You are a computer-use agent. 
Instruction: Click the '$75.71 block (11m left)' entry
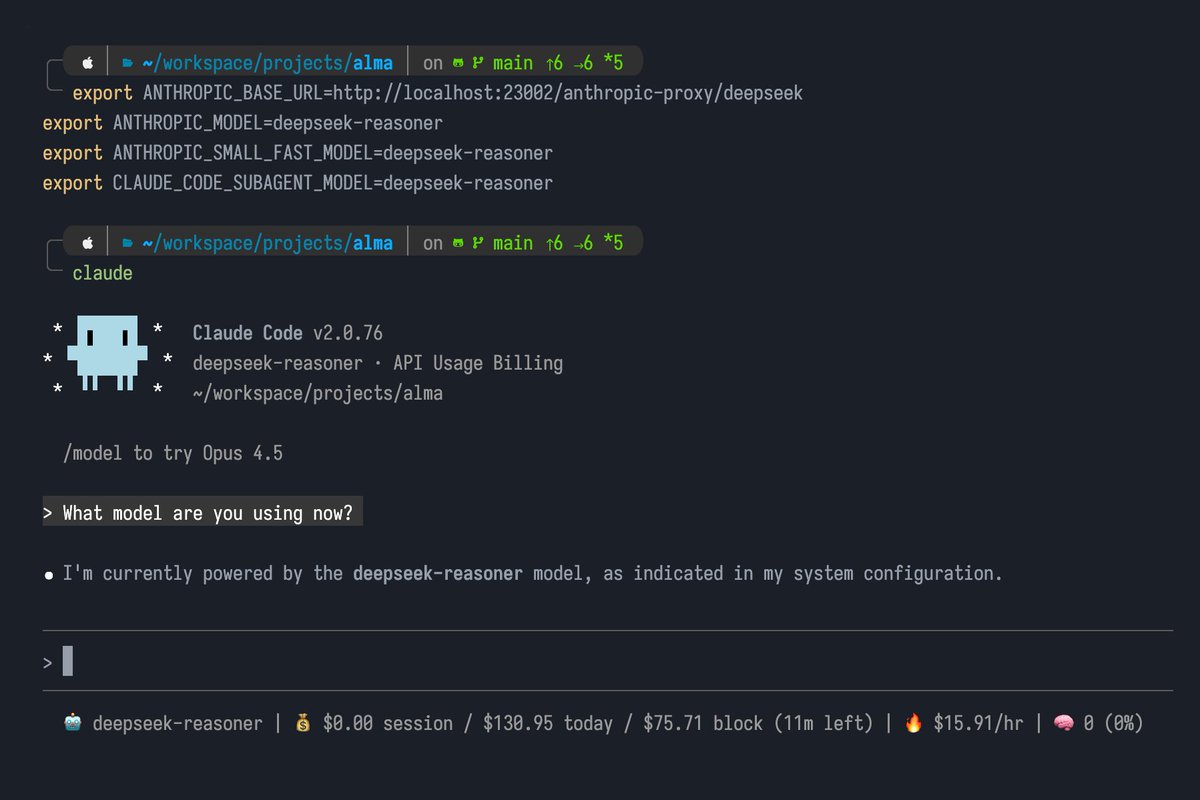point(758,723)
